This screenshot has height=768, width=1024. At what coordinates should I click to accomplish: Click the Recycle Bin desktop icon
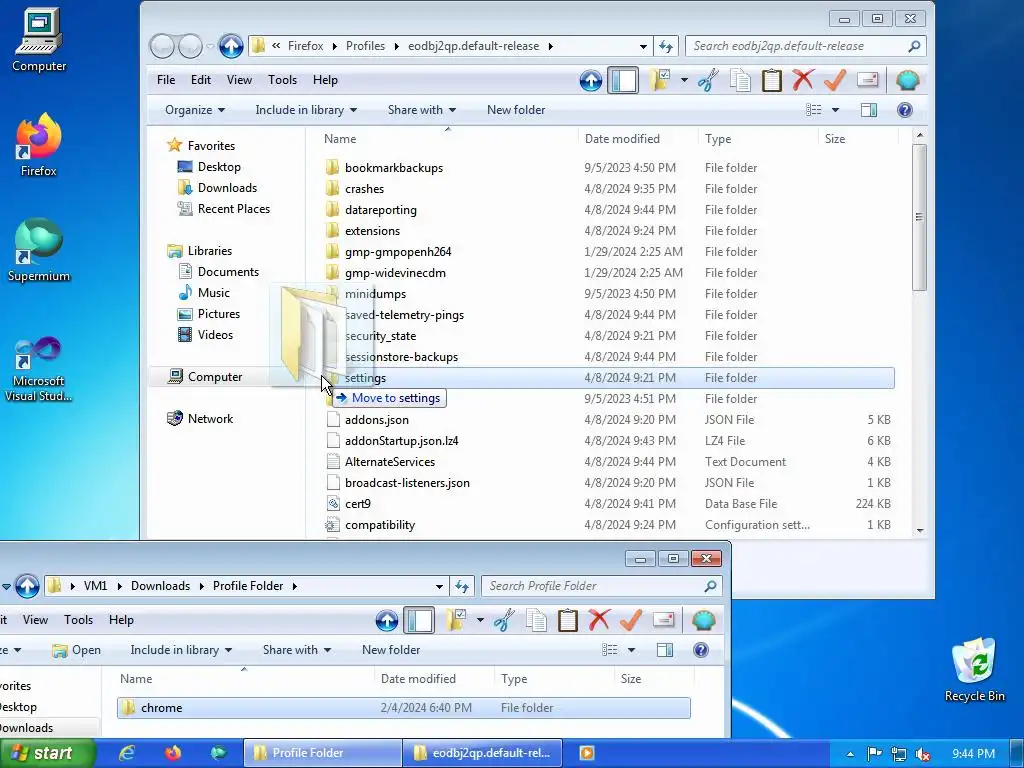[x=974, y=669]
